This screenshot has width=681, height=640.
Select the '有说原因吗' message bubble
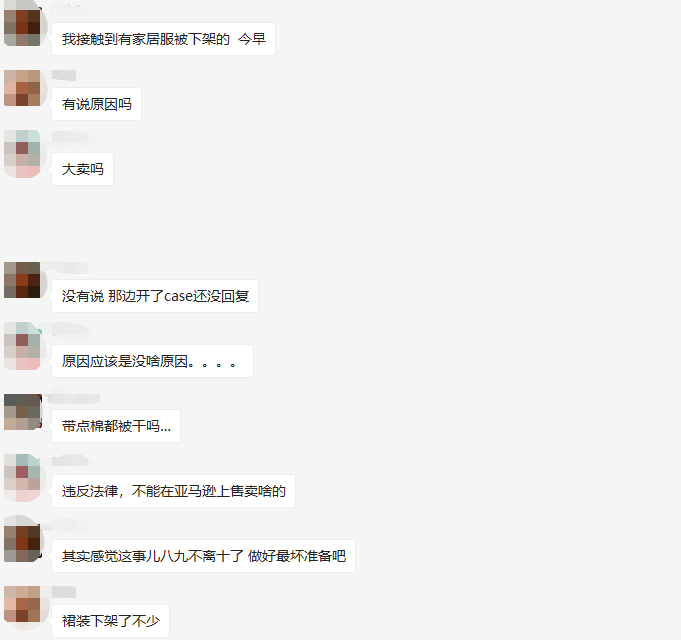(x=96, y=104)
